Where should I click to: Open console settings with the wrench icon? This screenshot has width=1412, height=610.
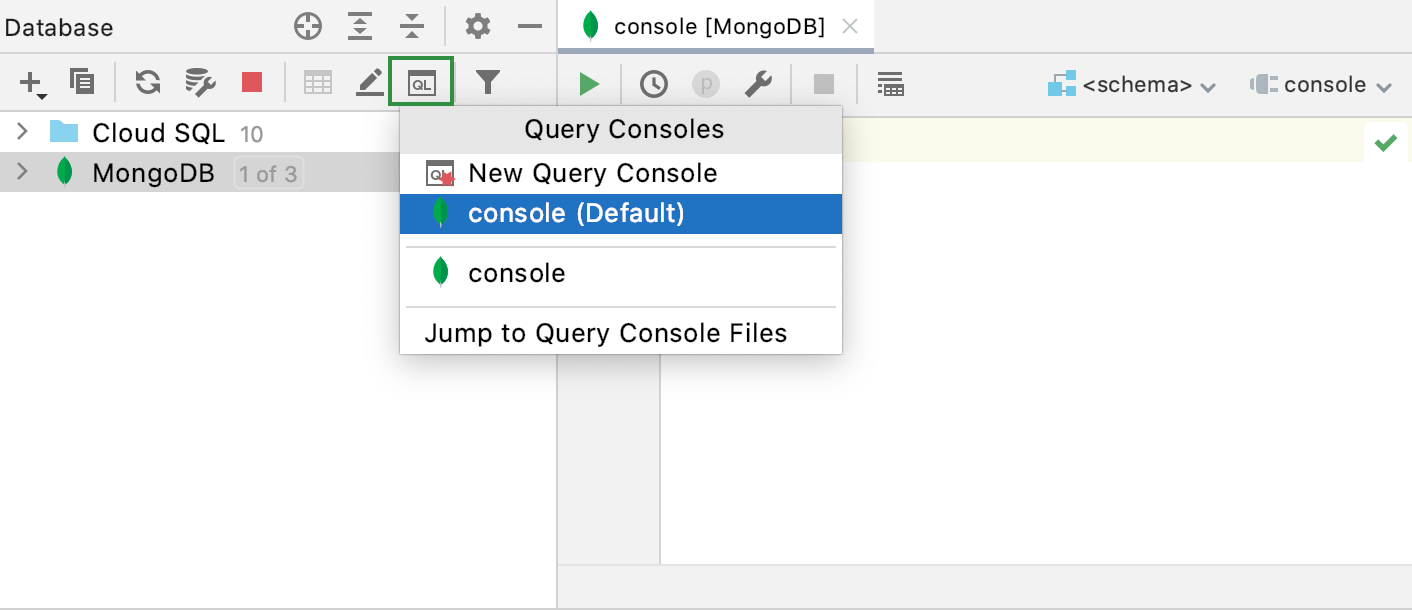click(x=759, y=84)
